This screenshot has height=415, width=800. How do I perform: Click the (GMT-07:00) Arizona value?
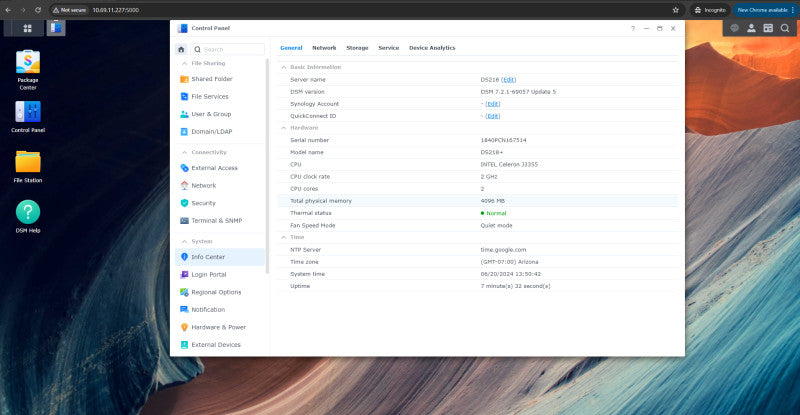509,262
